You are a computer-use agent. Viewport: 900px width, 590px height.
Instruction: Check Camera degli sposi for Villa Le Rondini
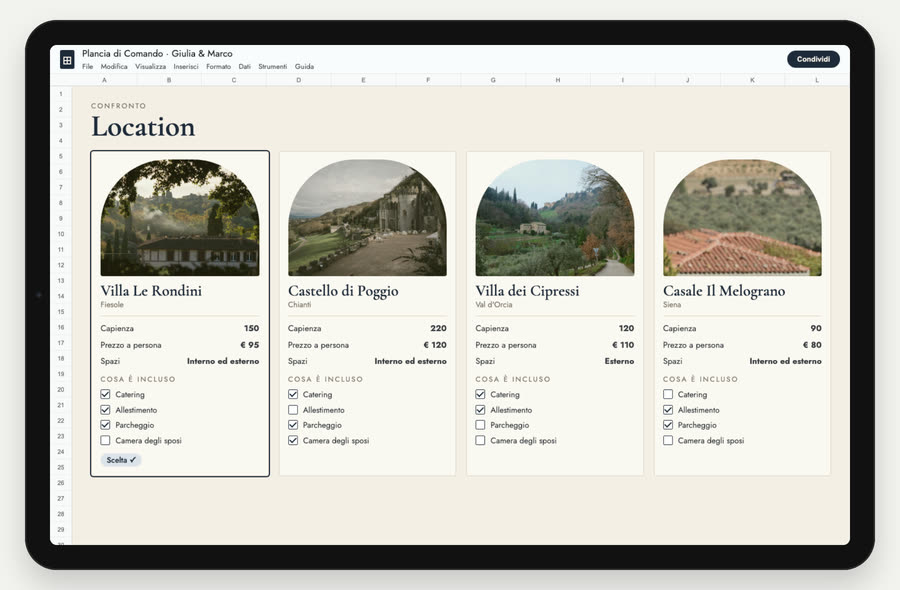click(105, 440)
